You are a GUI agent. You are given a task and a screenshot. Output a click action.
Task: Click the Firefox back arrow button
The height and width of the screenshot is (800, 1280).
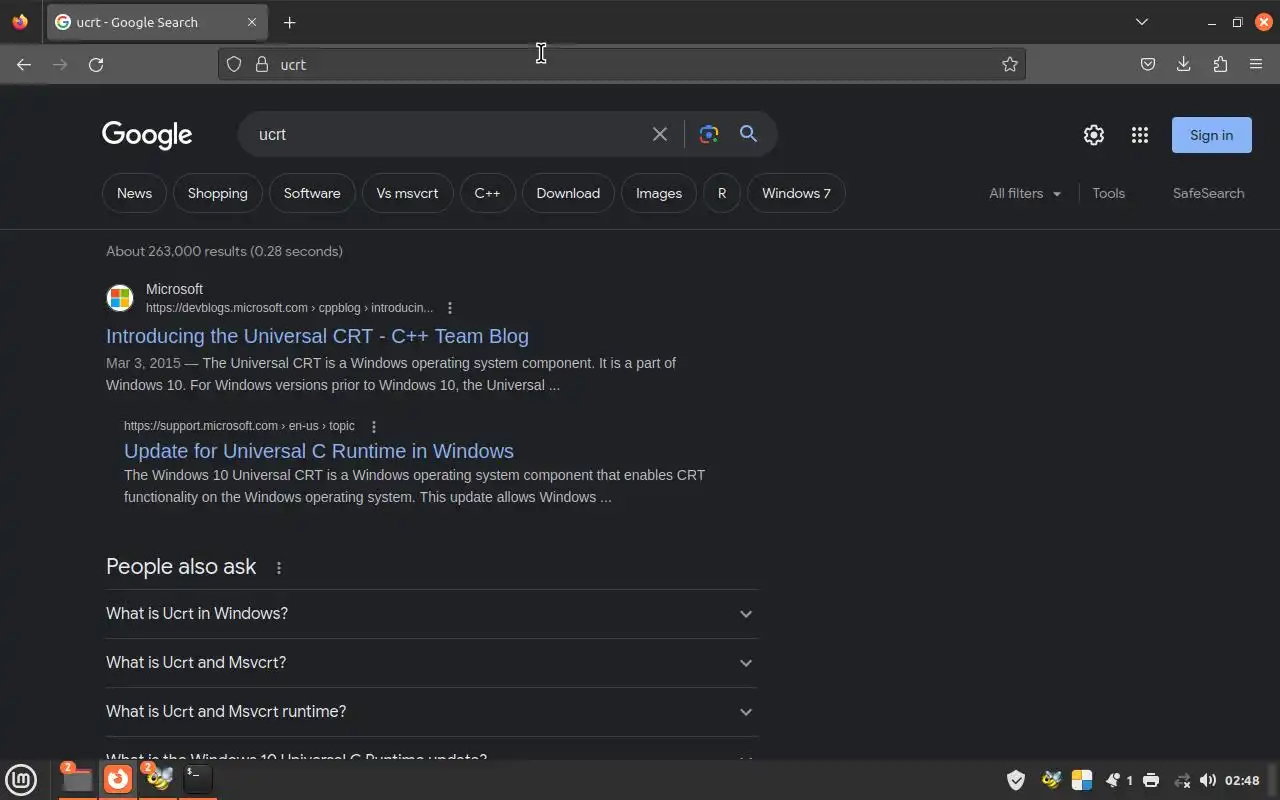[x=24, y=64]
